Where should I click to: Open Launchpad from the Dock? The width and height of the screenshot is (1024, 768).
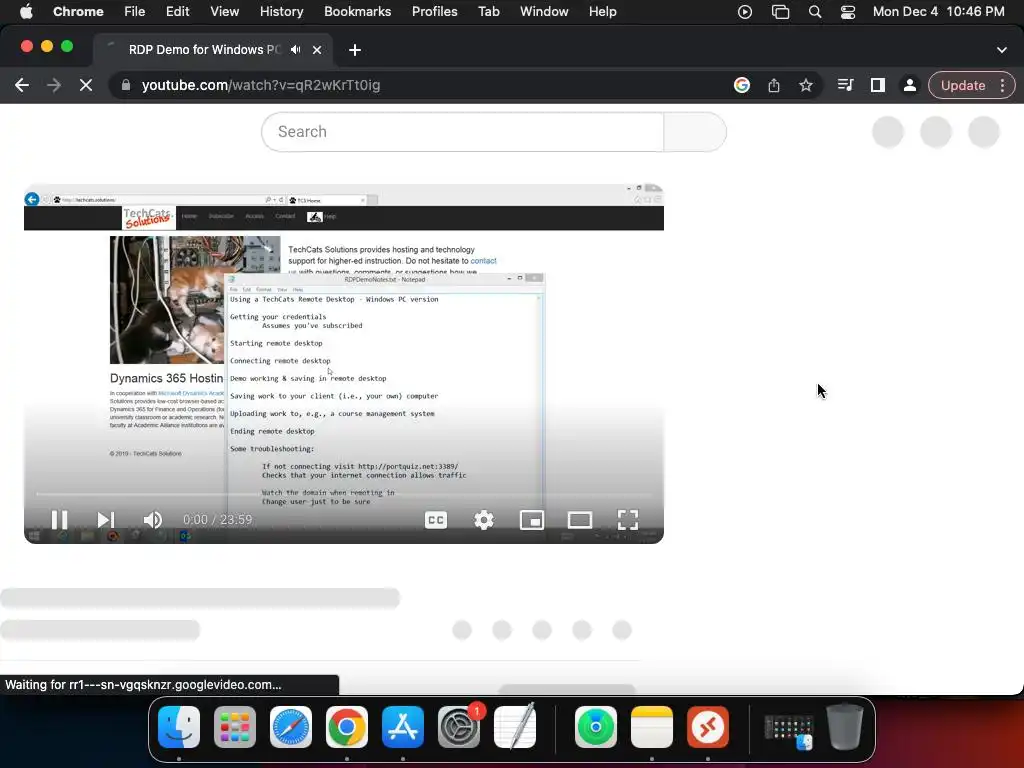click(234, 727)
